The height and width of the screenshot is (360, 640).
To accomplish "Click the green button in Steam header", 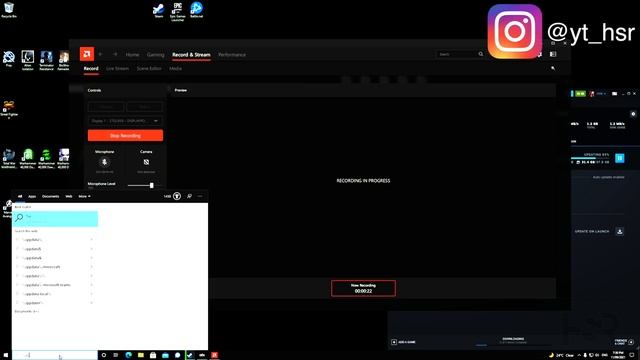I will coord(580,94).
